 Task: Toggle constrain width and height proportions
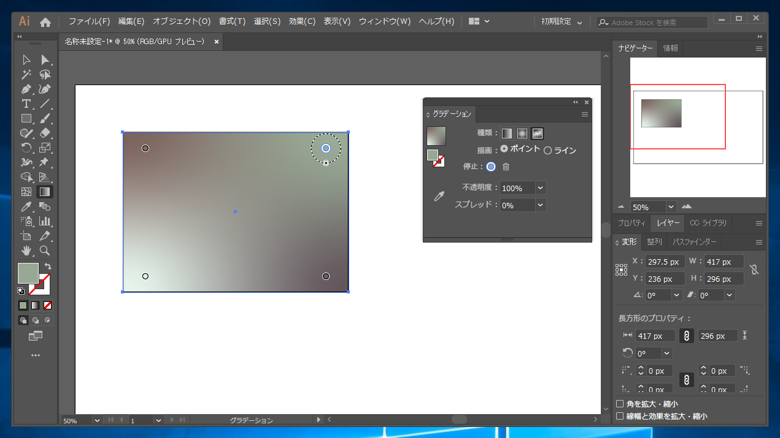pos(754,270)
